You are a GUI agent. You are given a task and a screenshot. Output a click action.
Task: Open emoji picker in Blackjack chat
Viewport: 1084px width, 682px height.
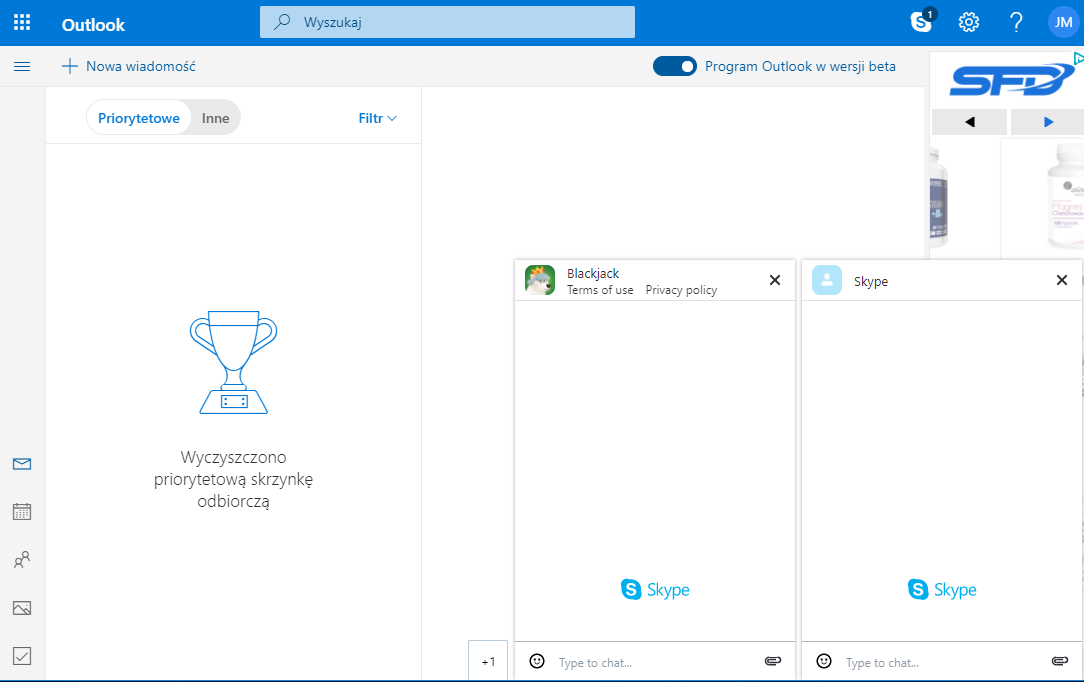coord(537,661)
